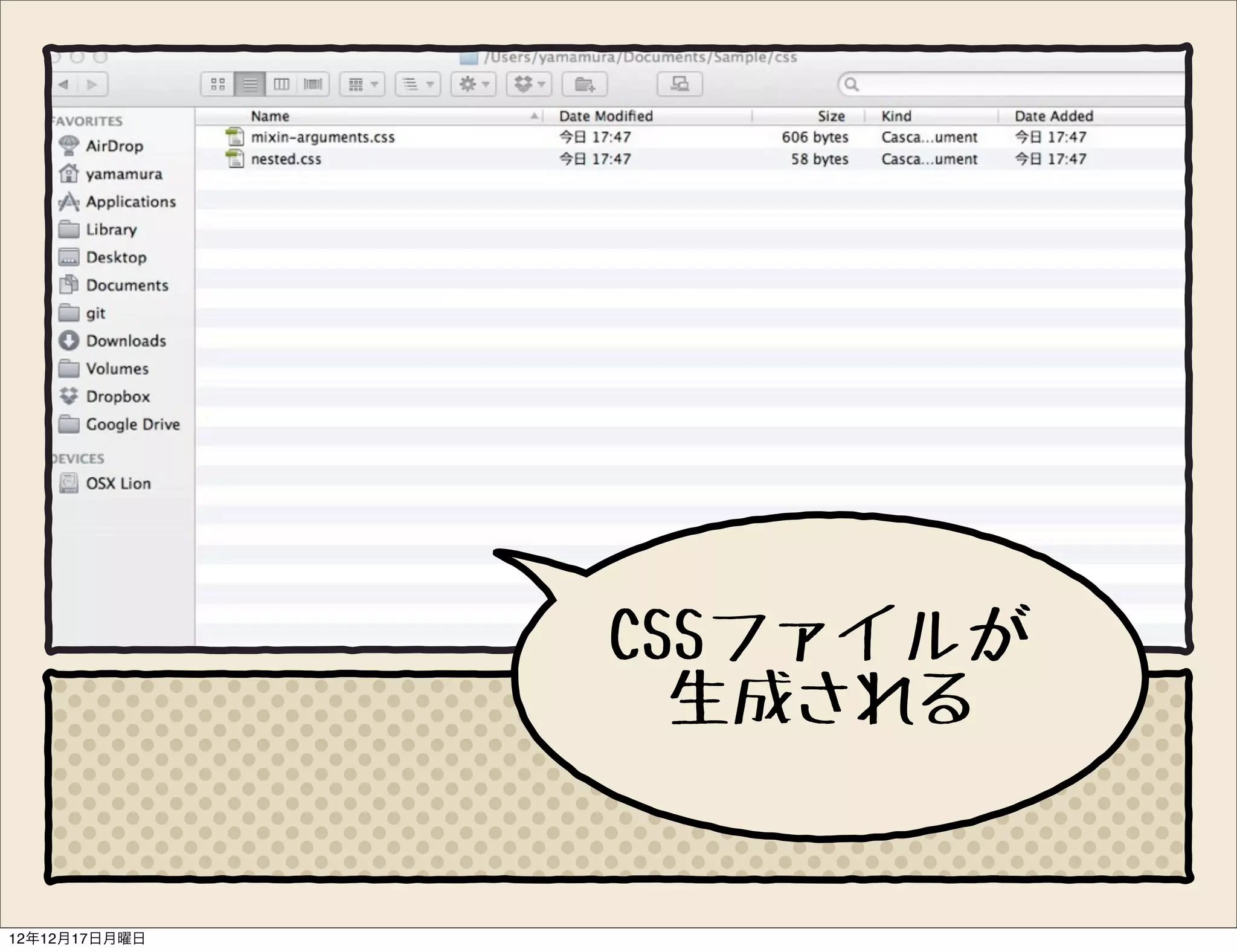Open the list sorting options dropdown
Viewport: 1237px width, 952px height.
(x=418, y=84)
